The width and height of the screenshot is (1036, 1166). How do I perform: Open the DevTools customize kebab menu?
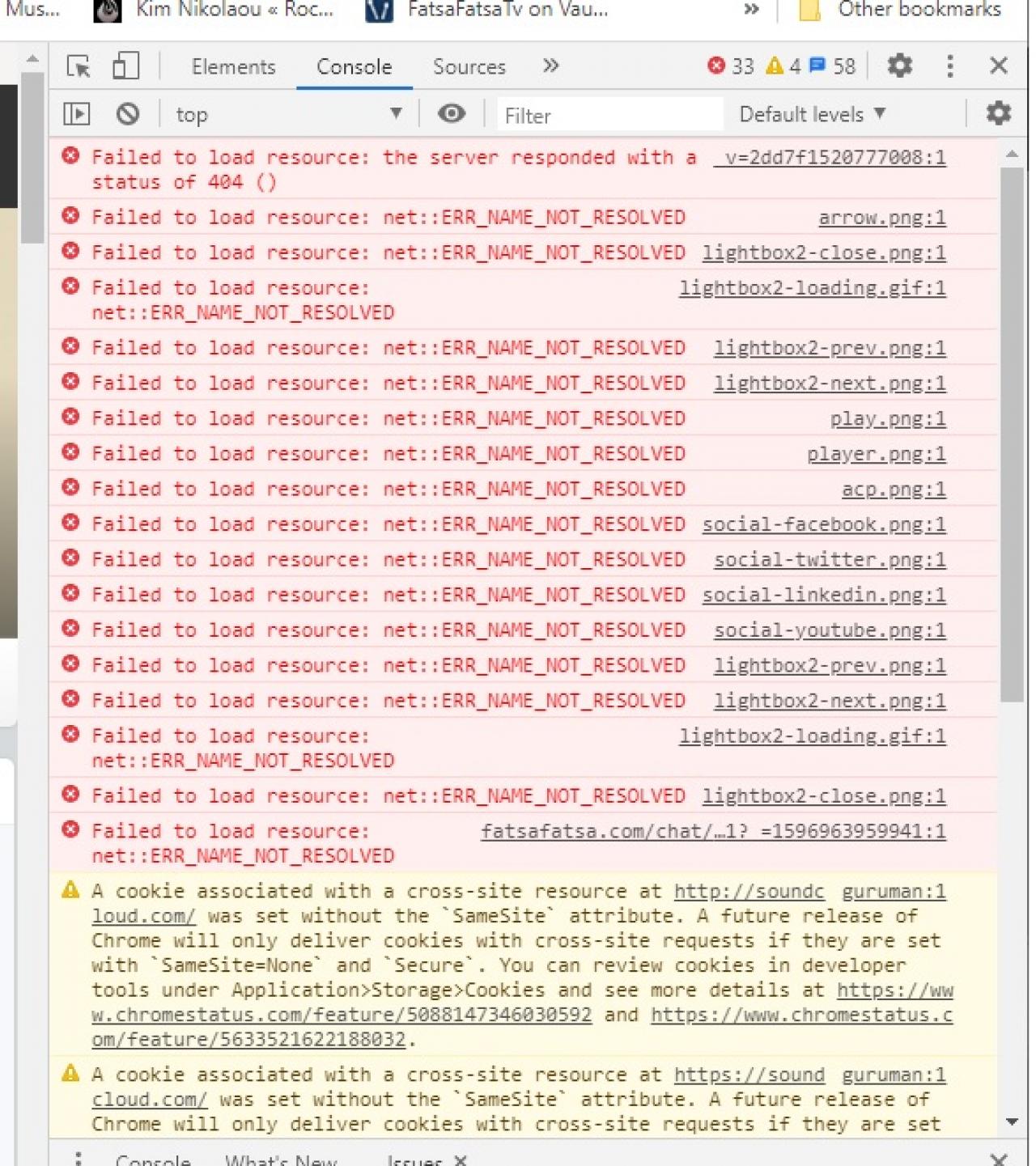[x=950, y=66]
